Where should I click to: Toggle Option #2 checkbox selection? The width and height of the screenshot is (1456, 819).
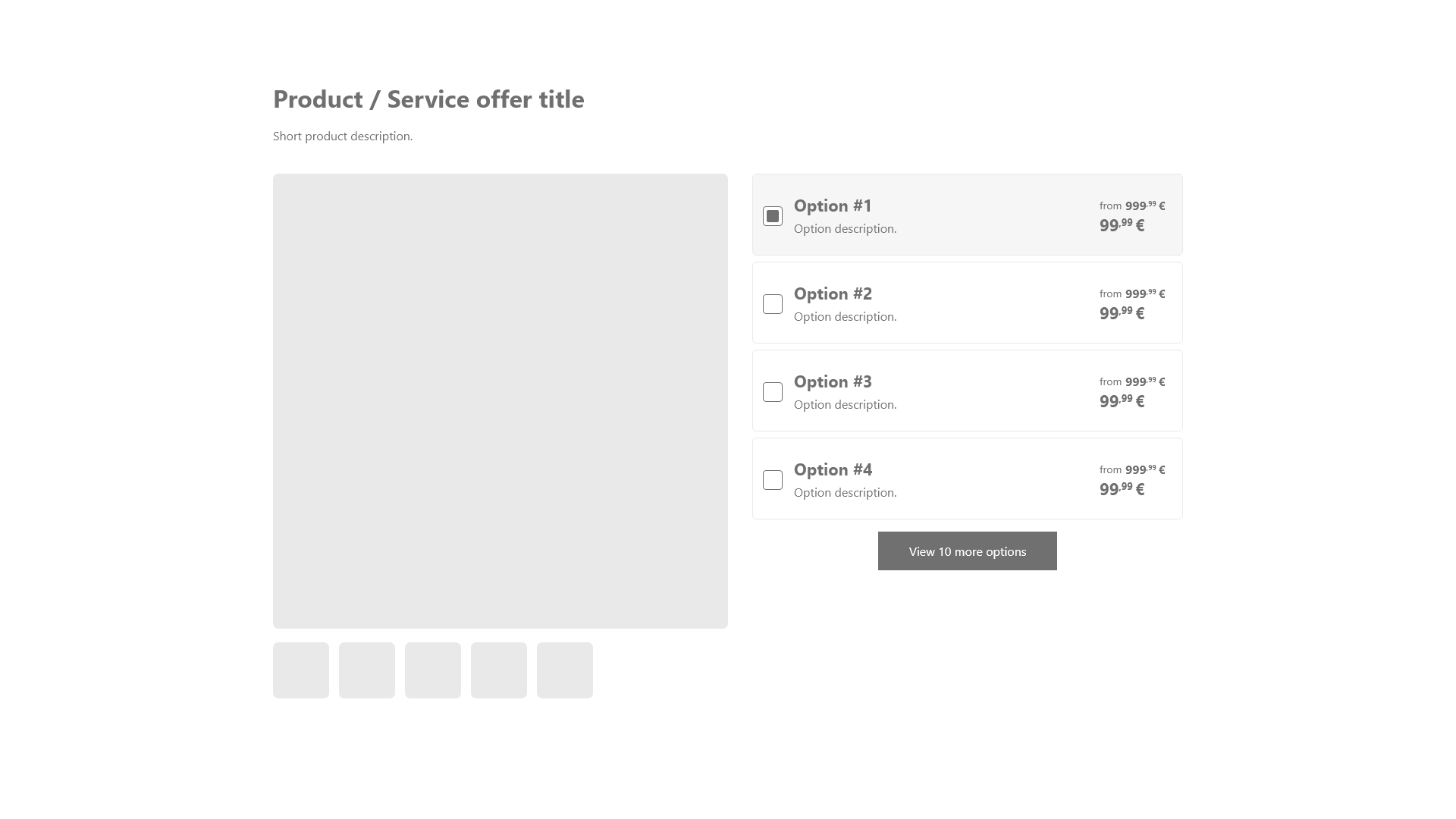(773, 304)
